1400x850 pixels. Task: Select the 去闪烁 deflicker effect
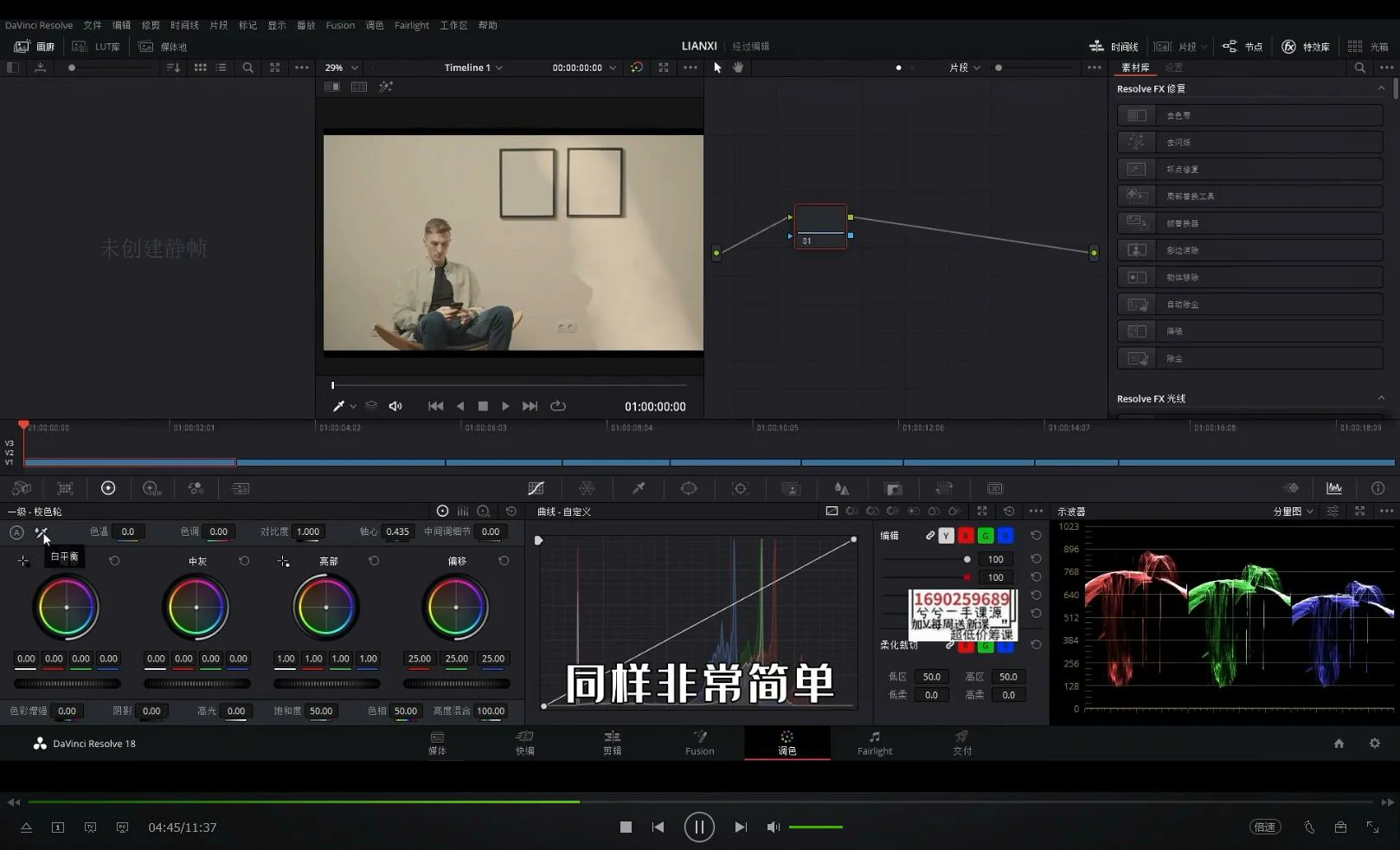click(1249, 142)
